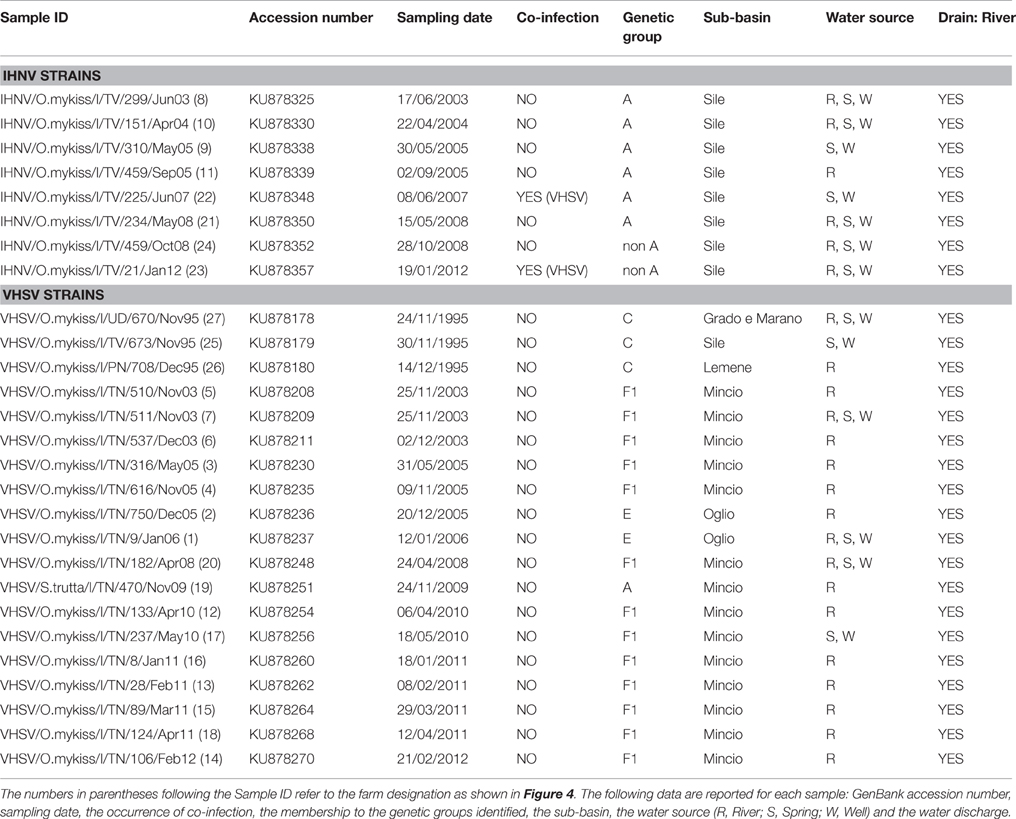Click the Drain: River column header
Image resolution: width=1016 pixels, height=819 pixels.
coord(974,18)
